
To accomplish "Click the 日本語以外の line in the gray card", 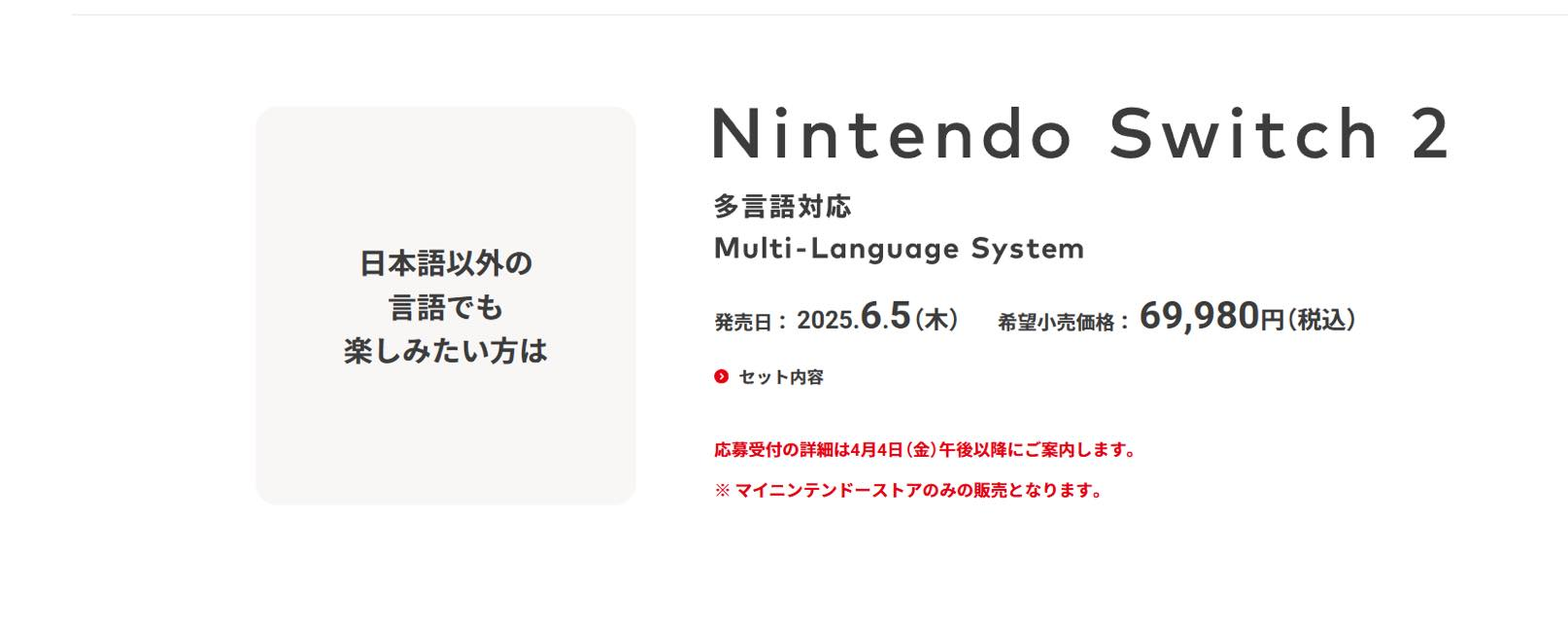I will 446,263.
